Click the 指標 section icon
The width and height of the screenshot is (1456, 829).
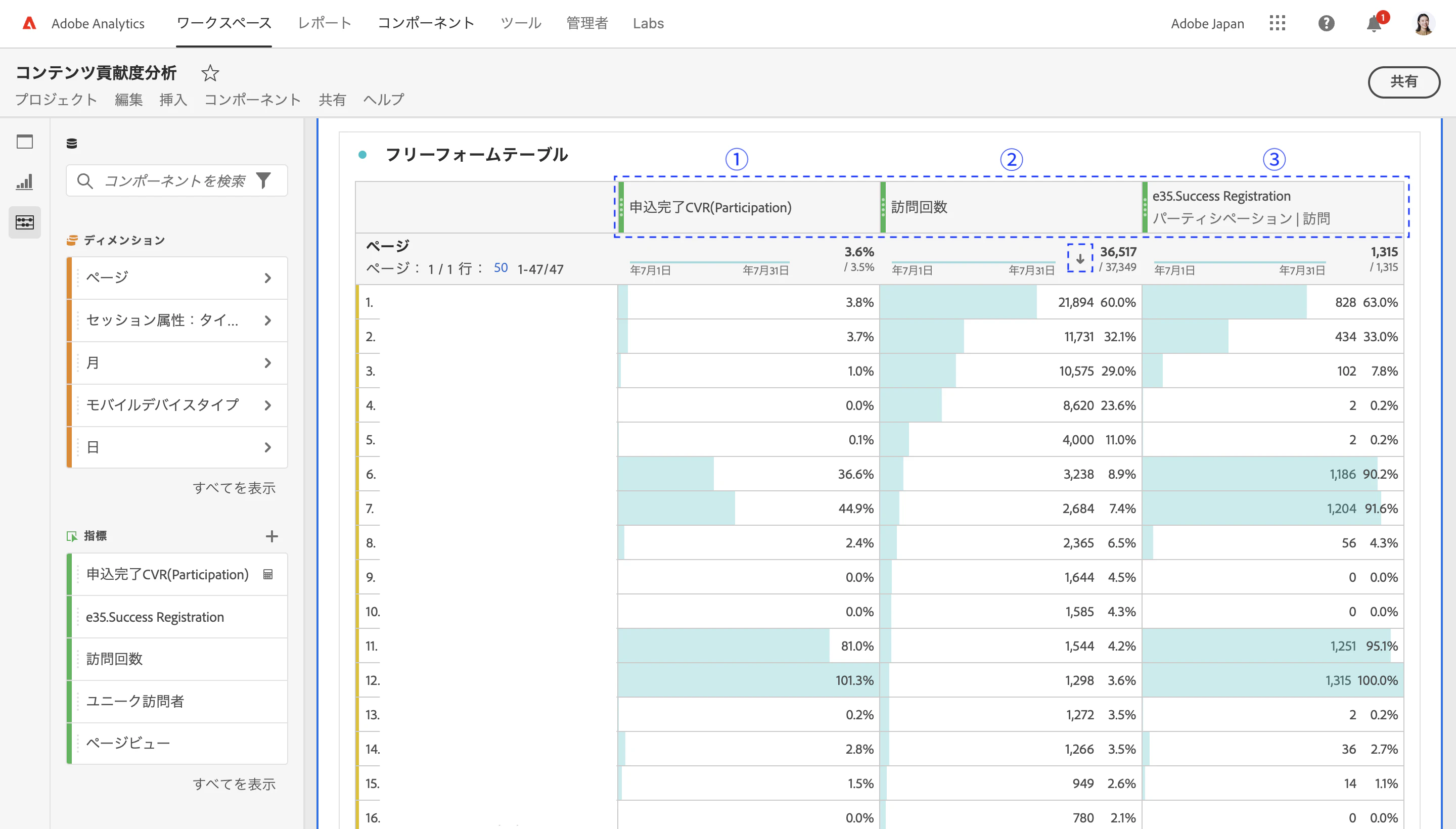coord(72,536)
